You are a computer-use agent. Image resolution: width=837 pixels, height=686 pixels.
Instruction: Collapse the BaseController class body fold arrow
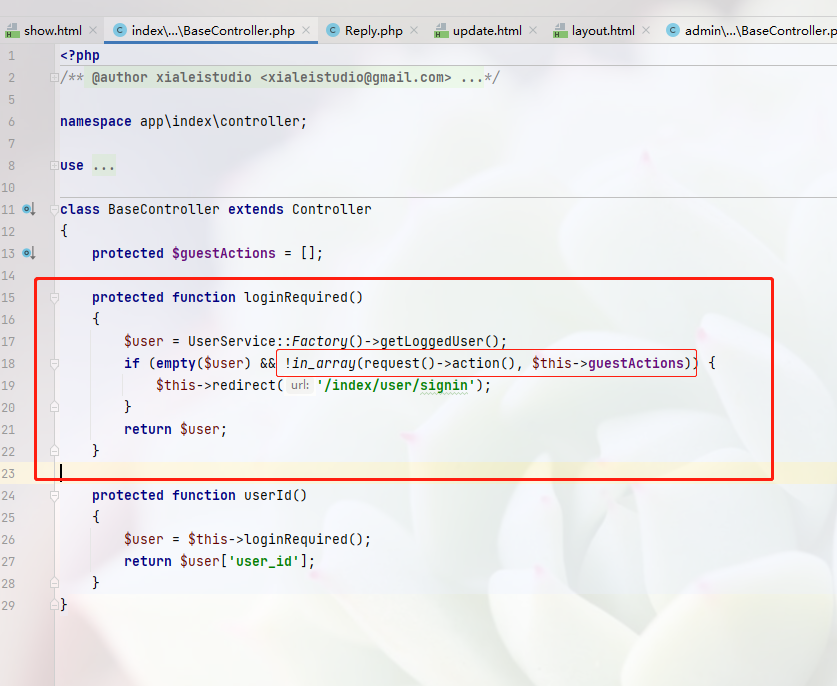52,209
